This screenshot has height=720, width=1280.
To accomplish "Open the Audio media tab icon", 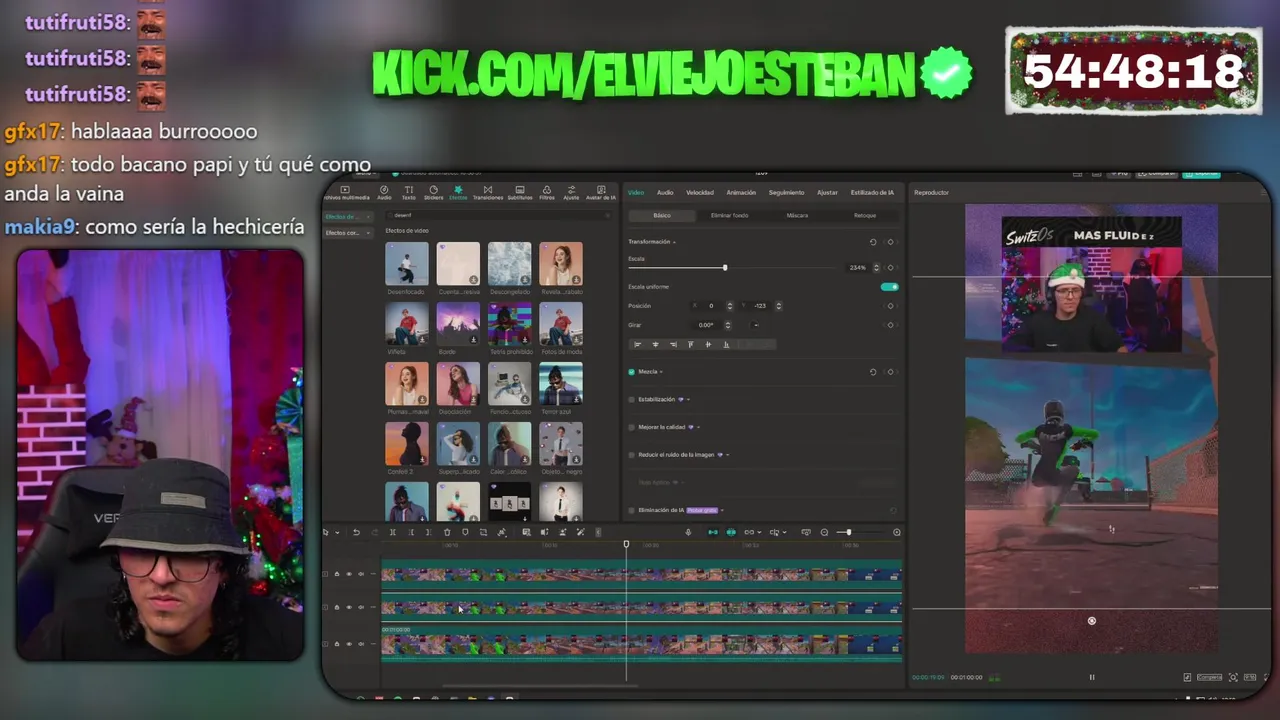I will pyautogui.click(x=384, y=191).
